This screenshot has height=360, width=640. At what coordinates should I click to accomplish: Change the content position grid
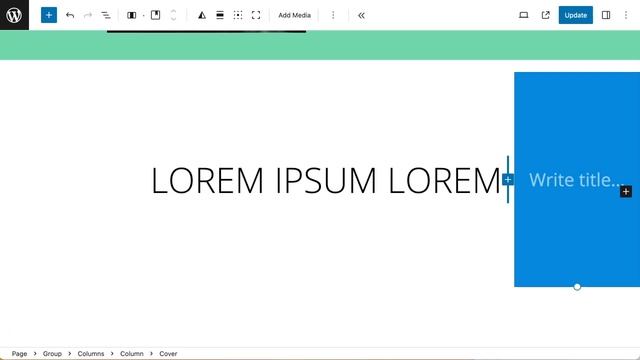(x=238, y=15)
